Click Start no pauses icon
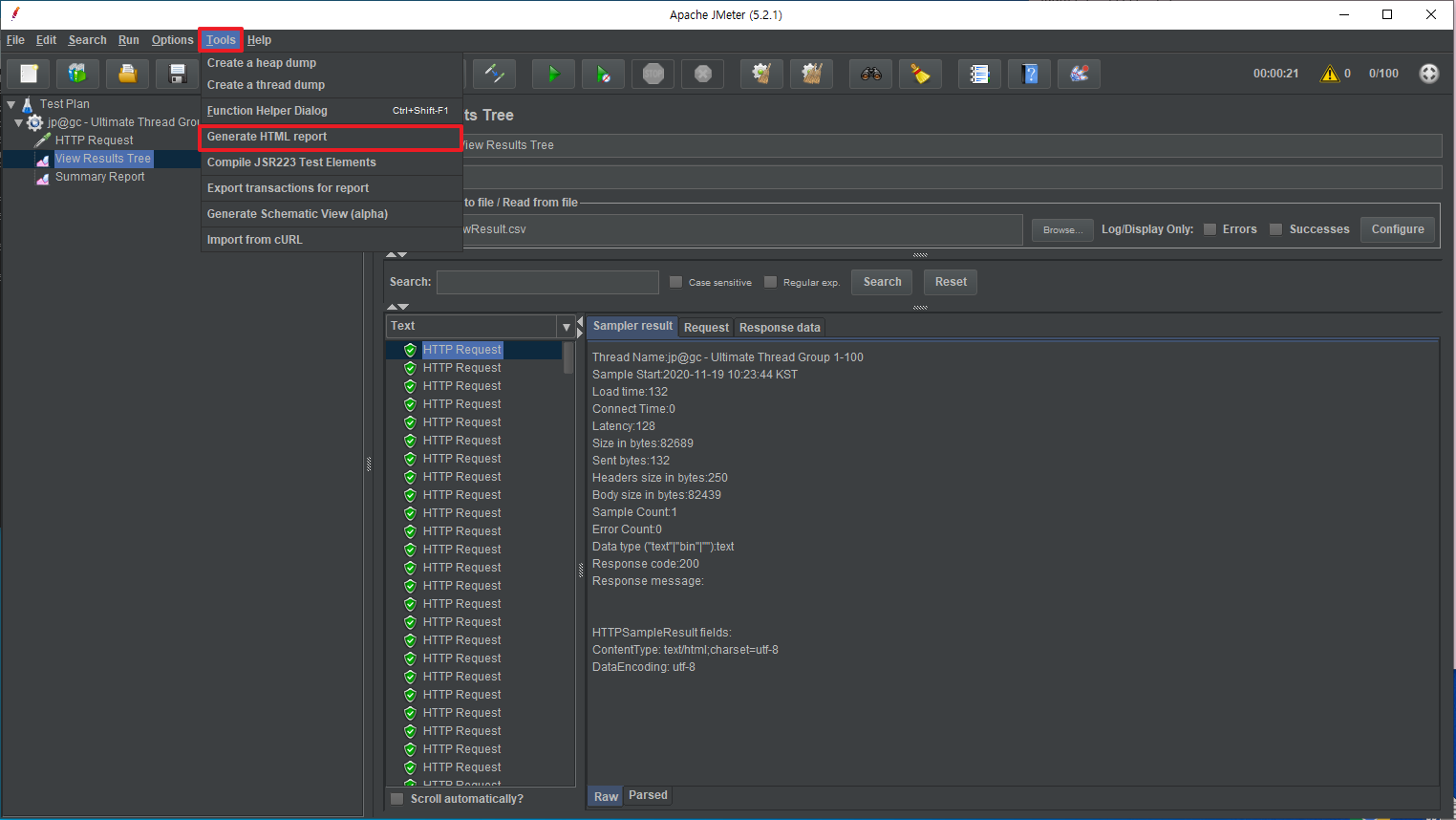Image resolution: width=1456 pixels, height=820 pixels. coord(603,74)
